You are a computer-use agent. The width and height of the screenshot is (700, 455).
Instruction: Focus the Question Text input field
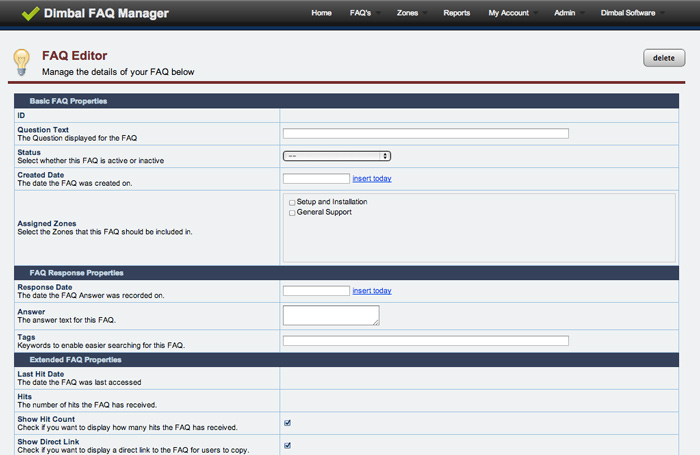tap(426, 134)
